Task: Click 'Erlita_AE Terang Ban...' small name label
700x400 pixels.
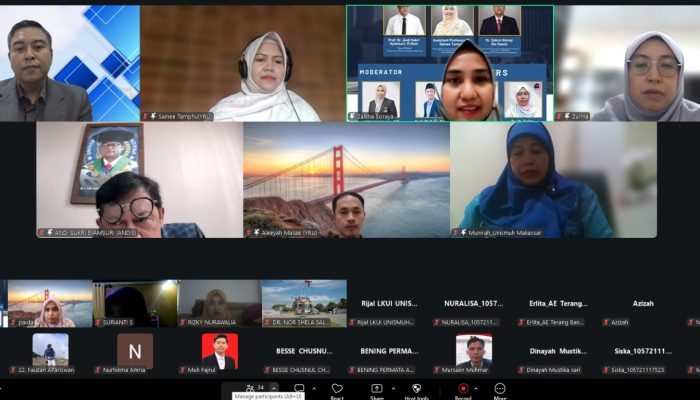Action: pos(555,322)
